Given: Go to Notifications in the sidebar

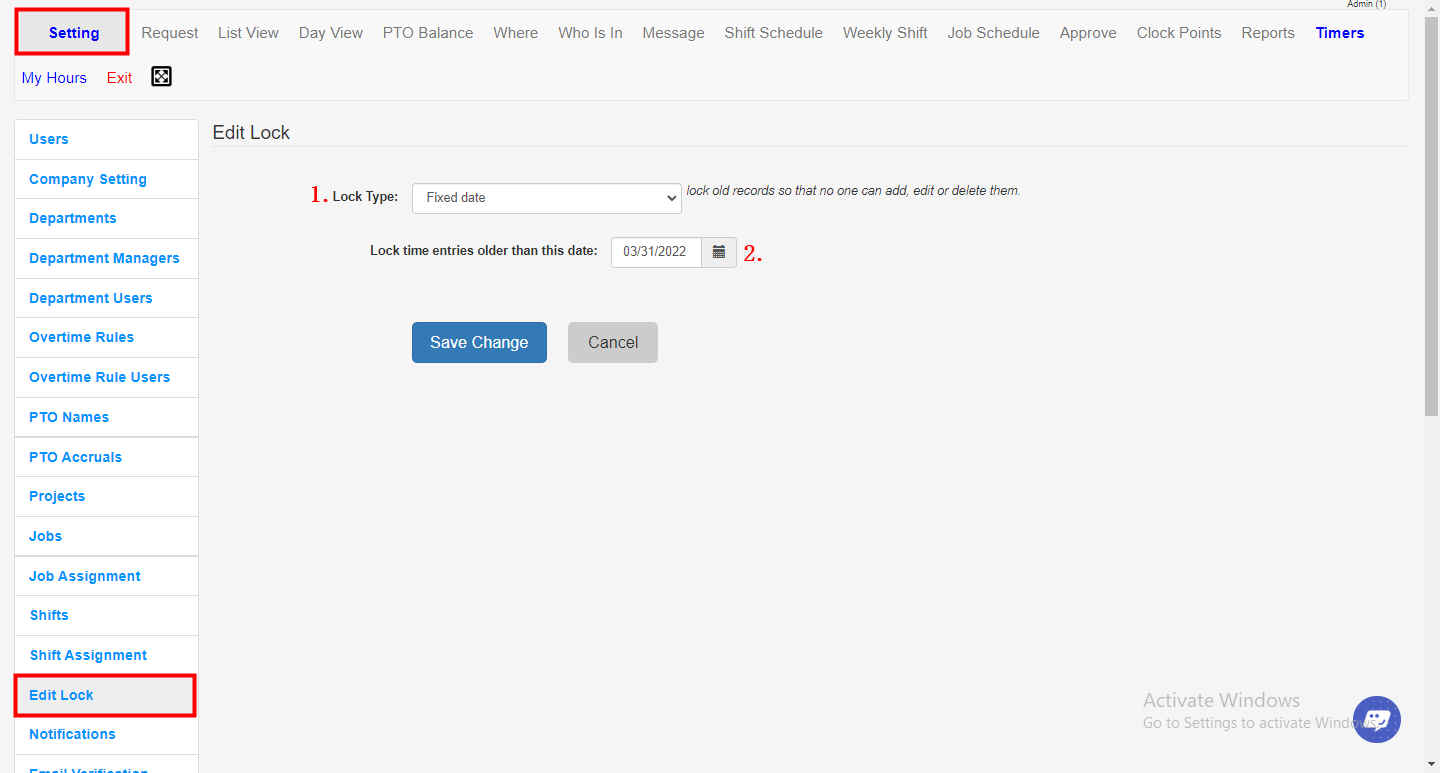Looking at the screenshot, I should (72, 734).
